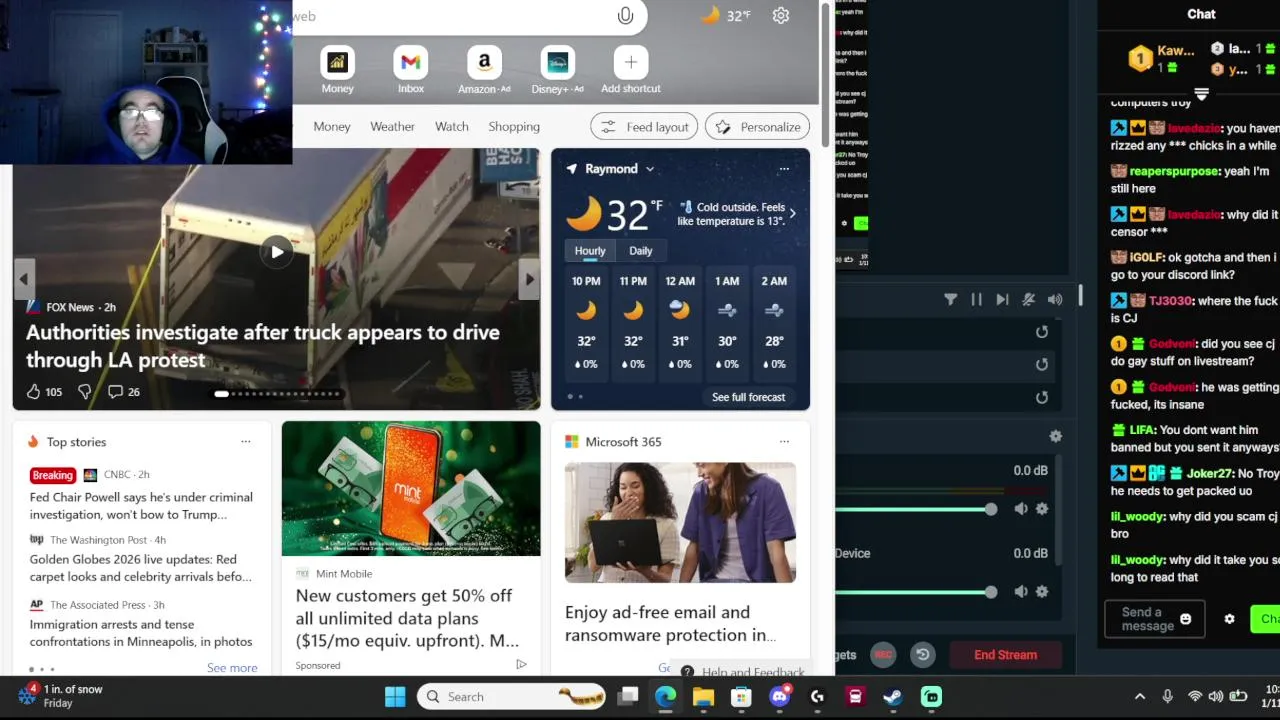Replay the first event in list
Screen dimensions: 1280x720
(1042, 332)
